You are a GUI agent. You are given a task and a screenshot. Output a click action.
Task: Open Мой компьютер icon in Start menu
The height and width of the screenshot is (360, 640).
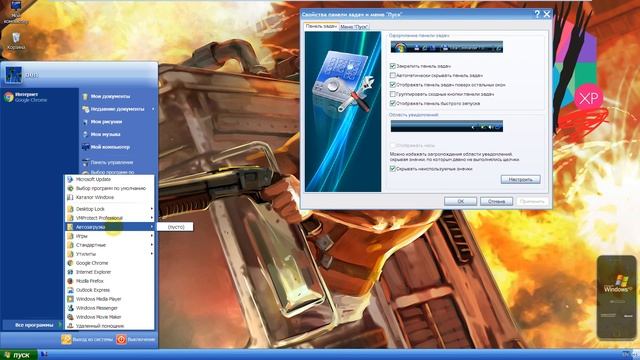tap(85, 147)
